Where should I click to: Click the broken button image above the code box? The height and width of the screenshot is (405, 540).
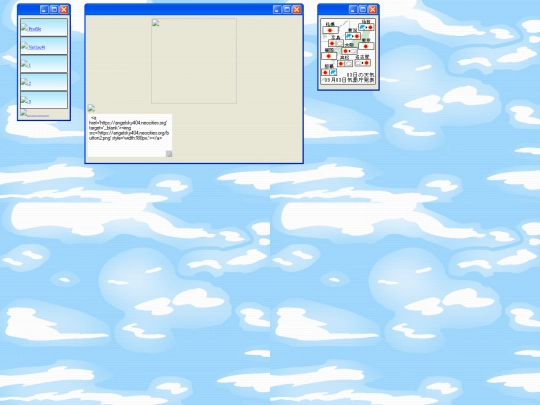[x=91, y=108]
